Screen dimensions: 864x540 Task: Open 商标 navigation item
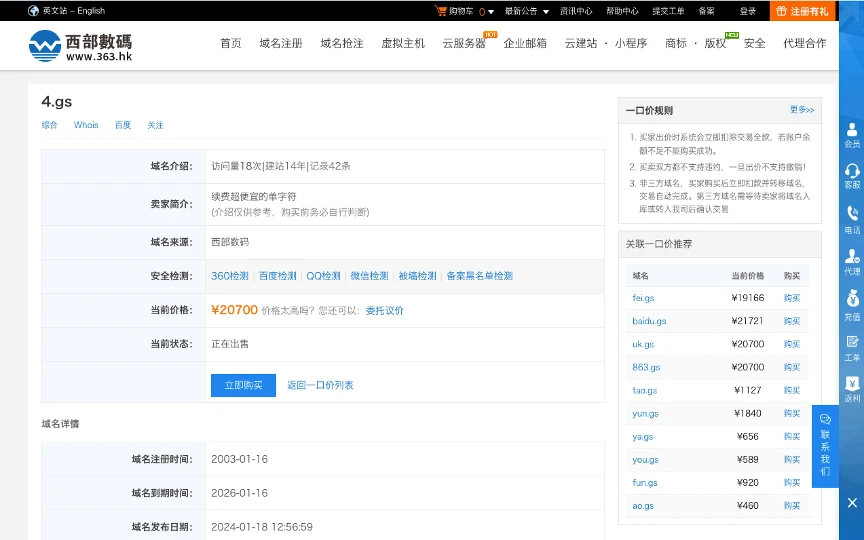coord(676,43)
